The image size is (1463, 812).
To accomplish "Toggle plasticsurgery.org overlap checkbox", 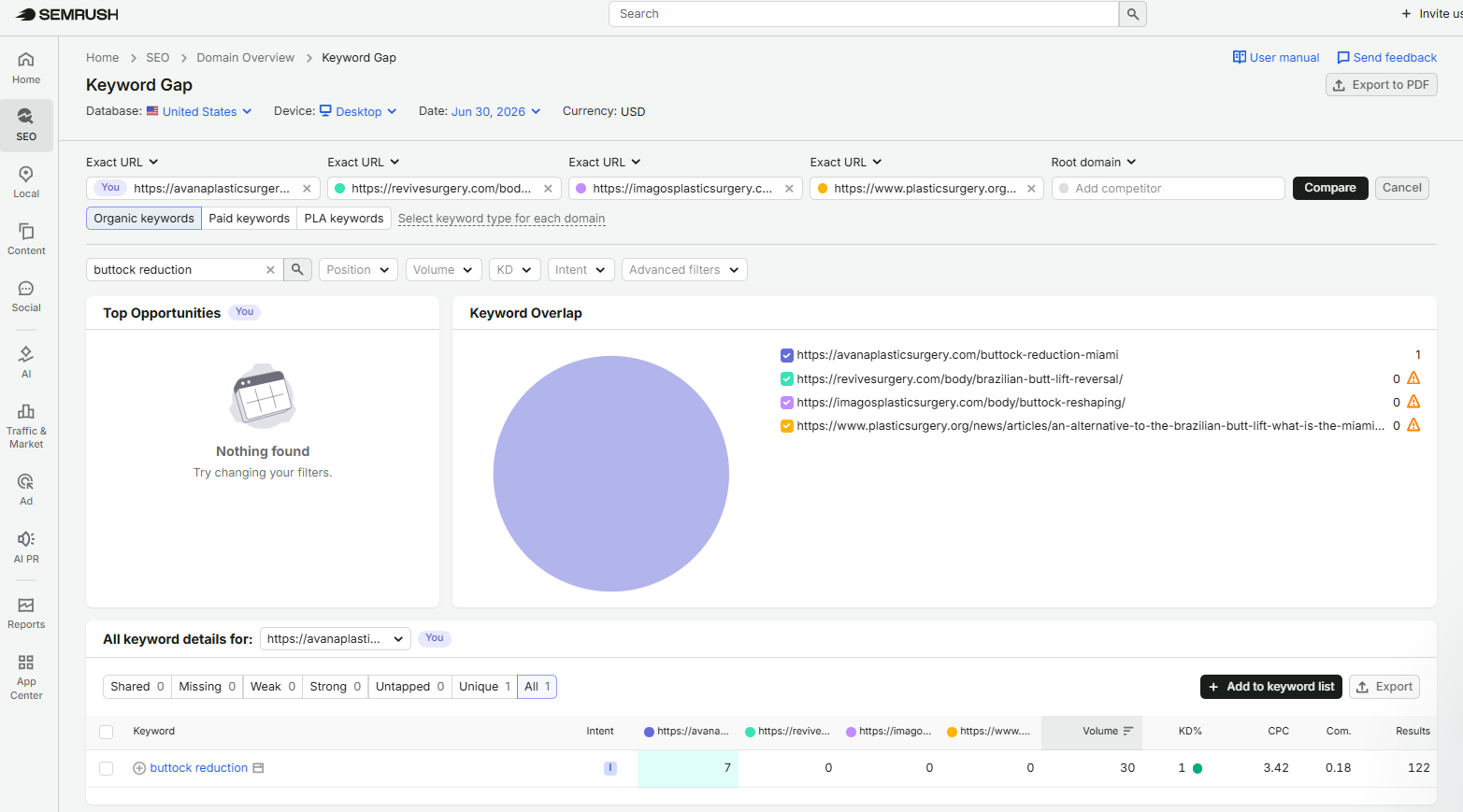I will [787, 426].
